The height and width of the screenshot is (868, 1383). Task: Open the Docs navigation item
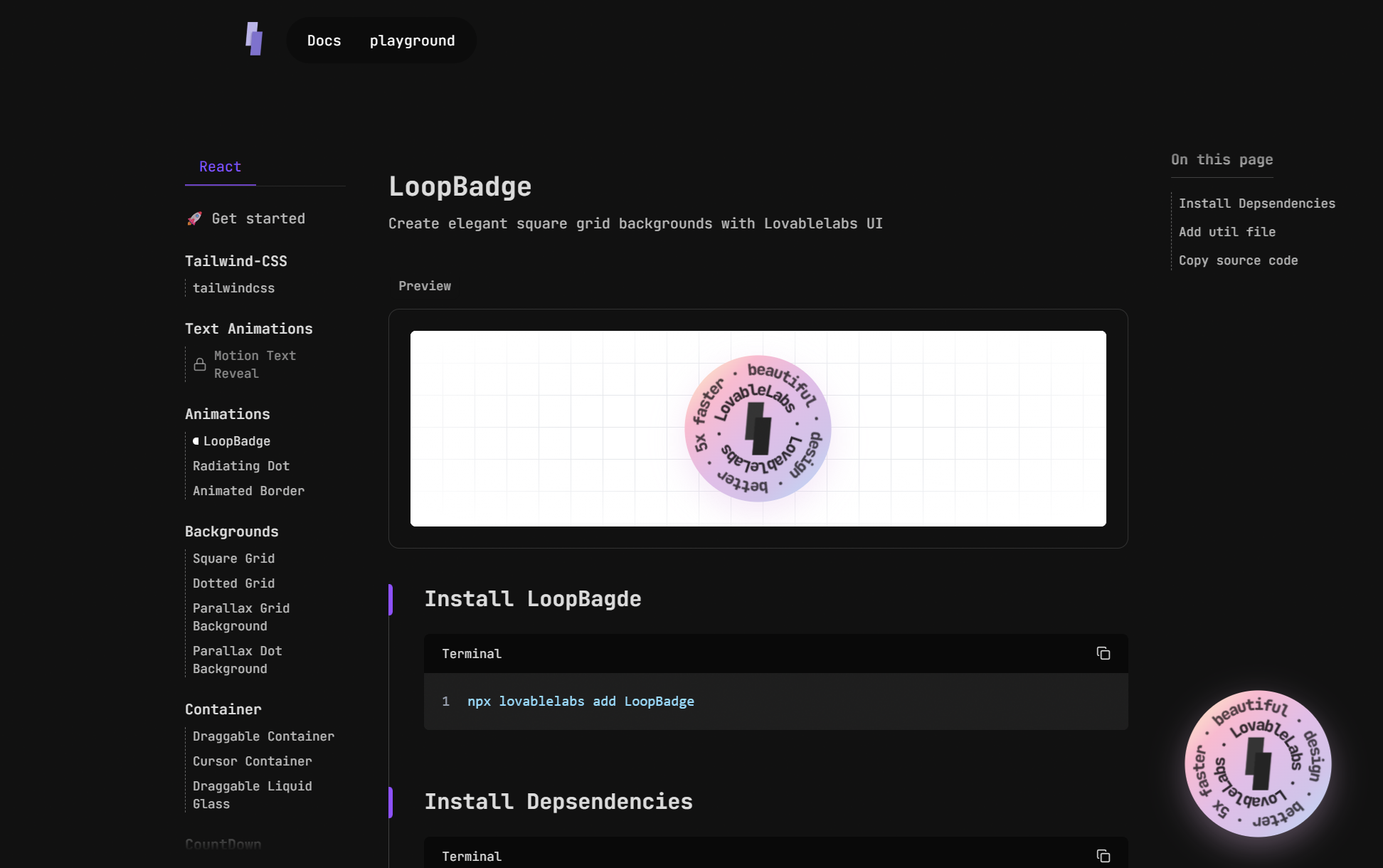coord(324,41)
